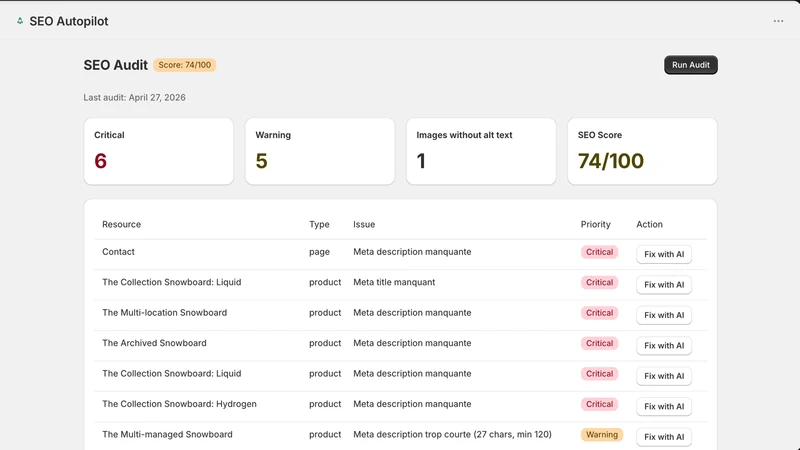Click the Priority column header
Viewport: 800px width, 450px height.
(x=595, y=224)
